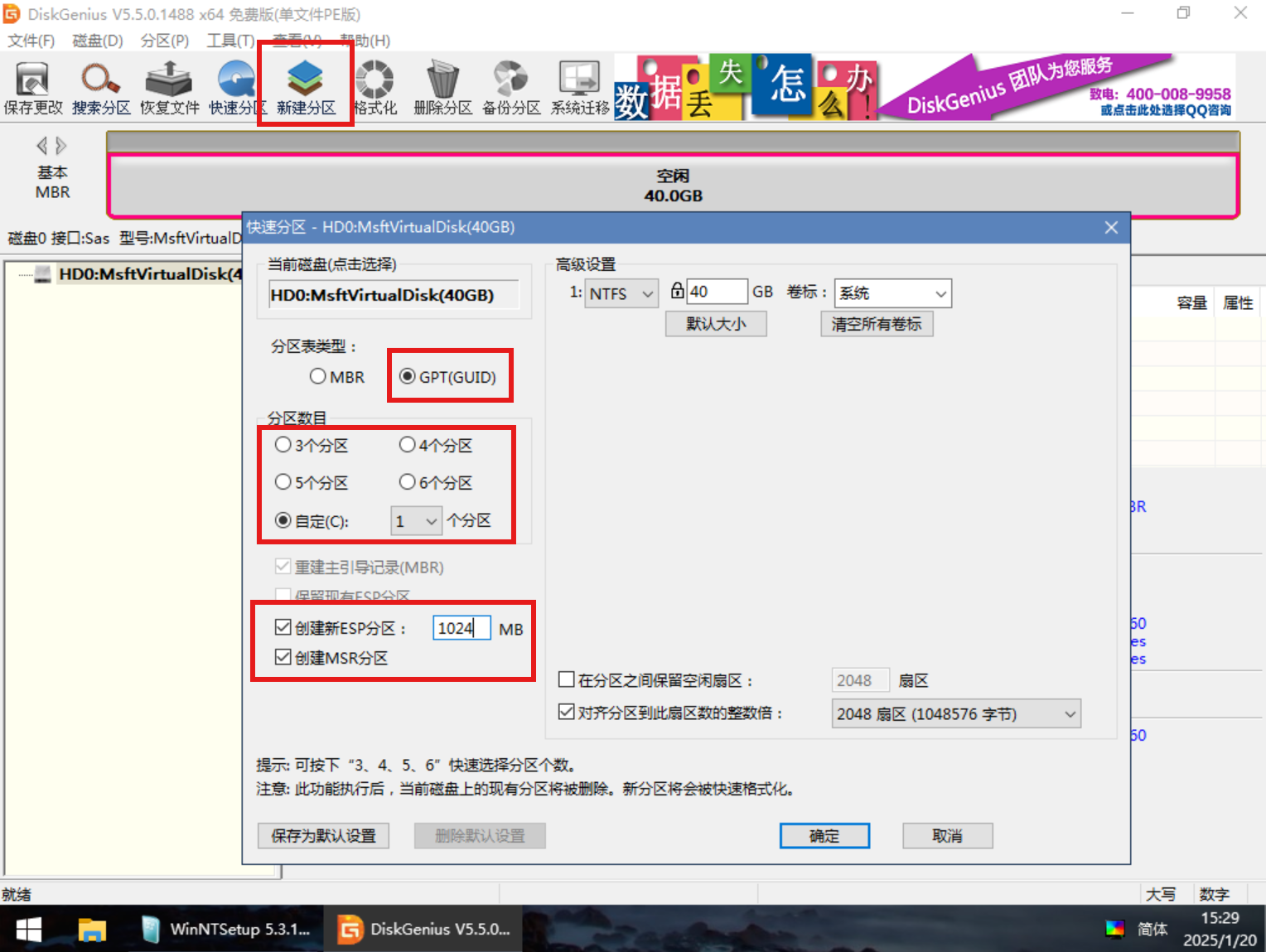Viewport: 1266px width, 952px height.
Task: Open the Windows Start menu
Action: click(x=29, y=930)
